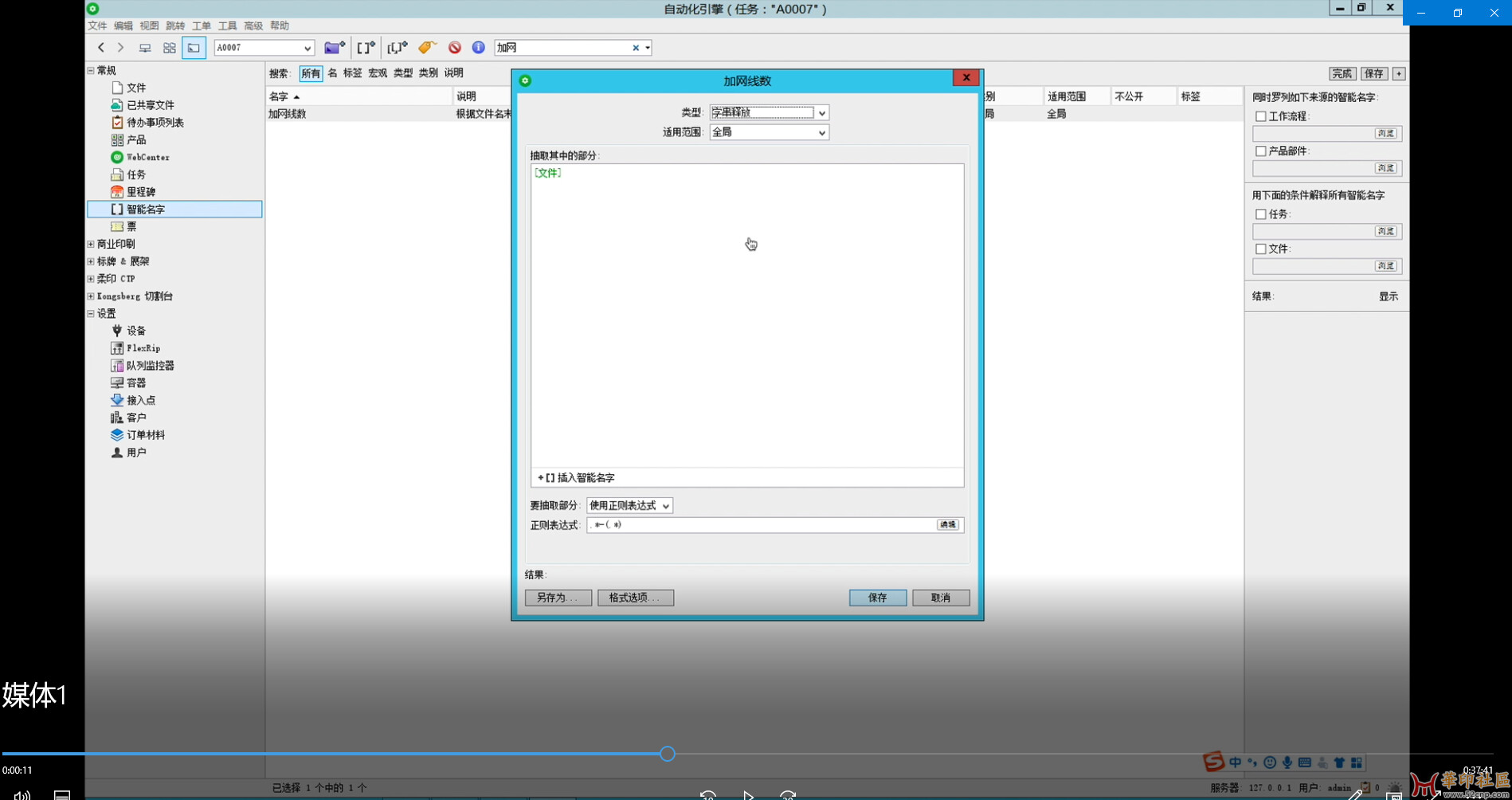This screenshot has width=1512, height=800.
Task: Click the video progress slider handle
Action: coord(668,754)
